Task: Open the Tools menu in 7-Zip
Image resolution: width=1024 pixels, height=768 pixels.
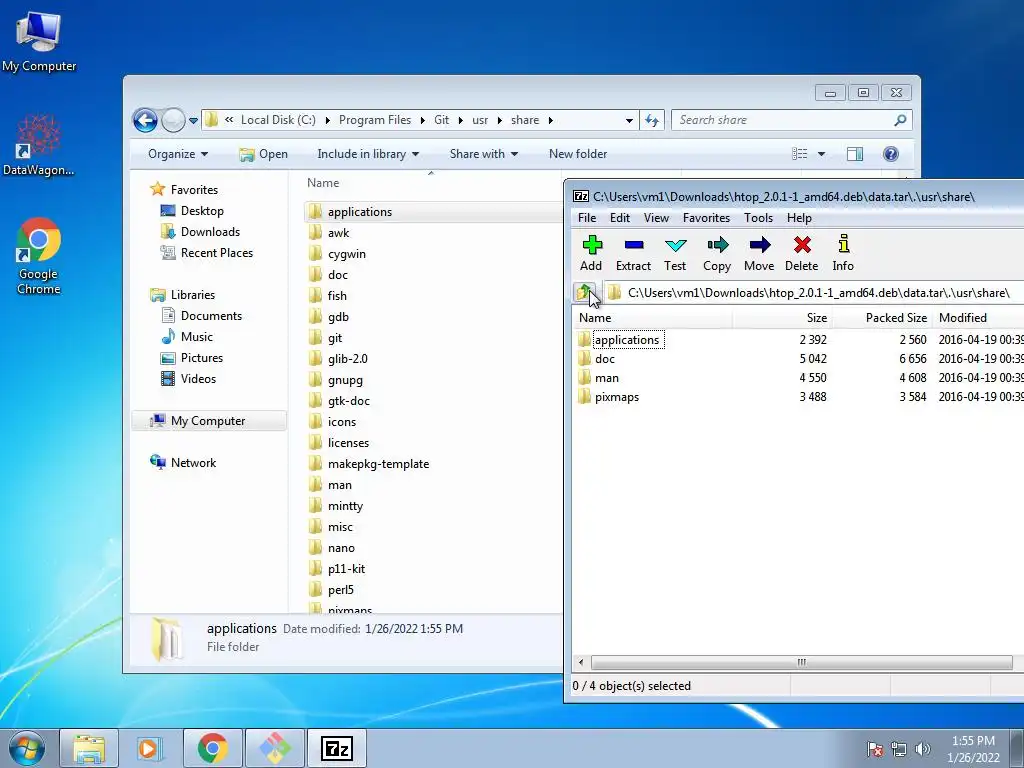Action: pyautogui.click(x=758, y=217)
